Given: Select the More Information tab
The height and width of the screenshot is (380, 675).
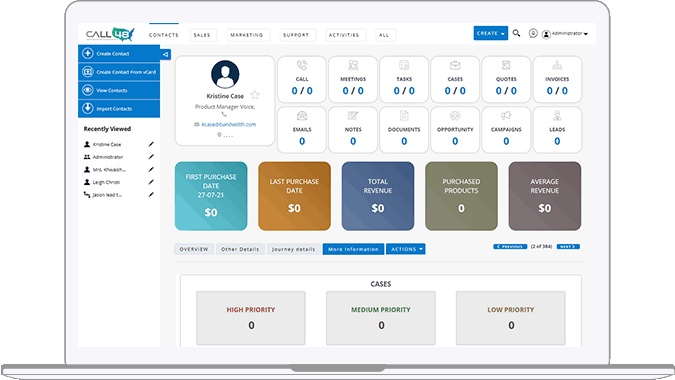Looking at the screenshot, I should [353, 249].
